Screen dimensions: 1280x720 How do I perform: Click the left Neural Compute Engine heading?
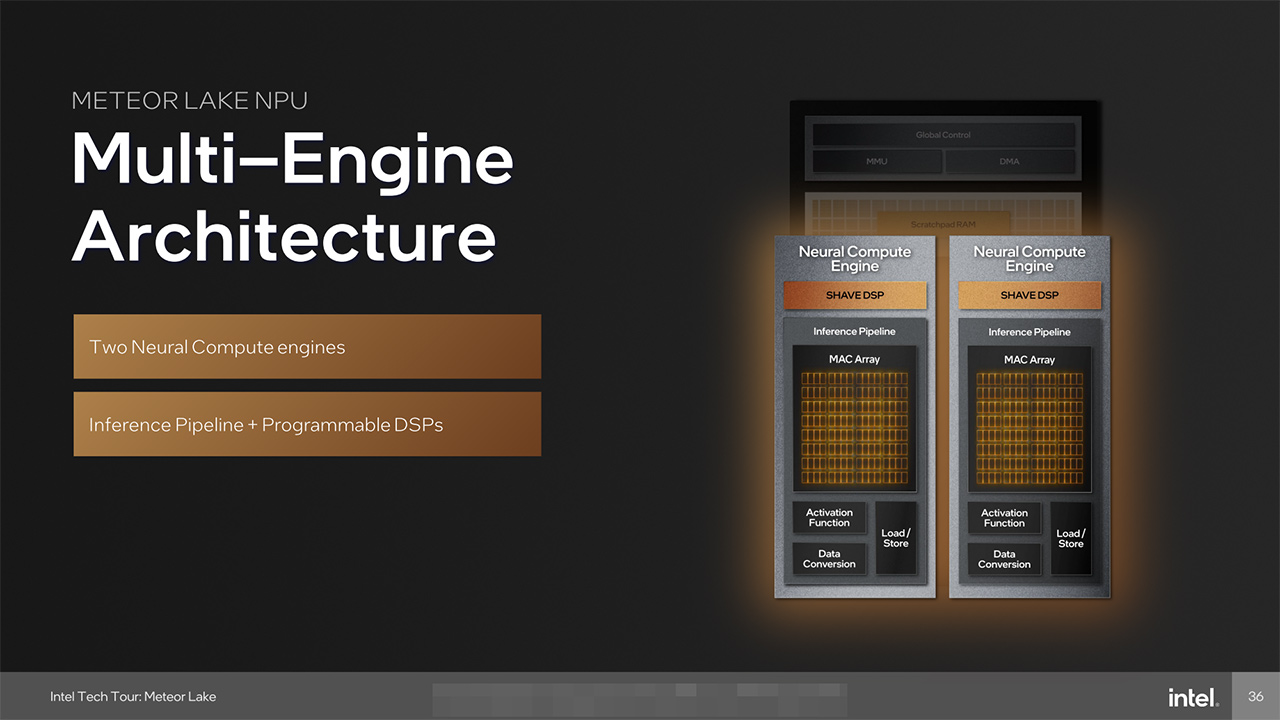point(854,259)
